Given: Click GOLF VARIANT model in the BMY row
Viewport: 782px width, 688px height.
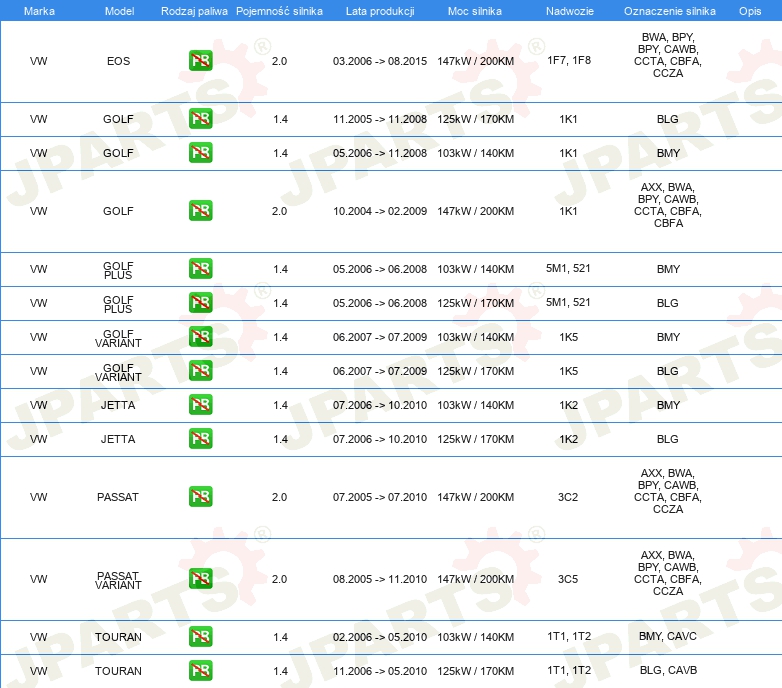Looking at the screenshot, I should point(118,338).
